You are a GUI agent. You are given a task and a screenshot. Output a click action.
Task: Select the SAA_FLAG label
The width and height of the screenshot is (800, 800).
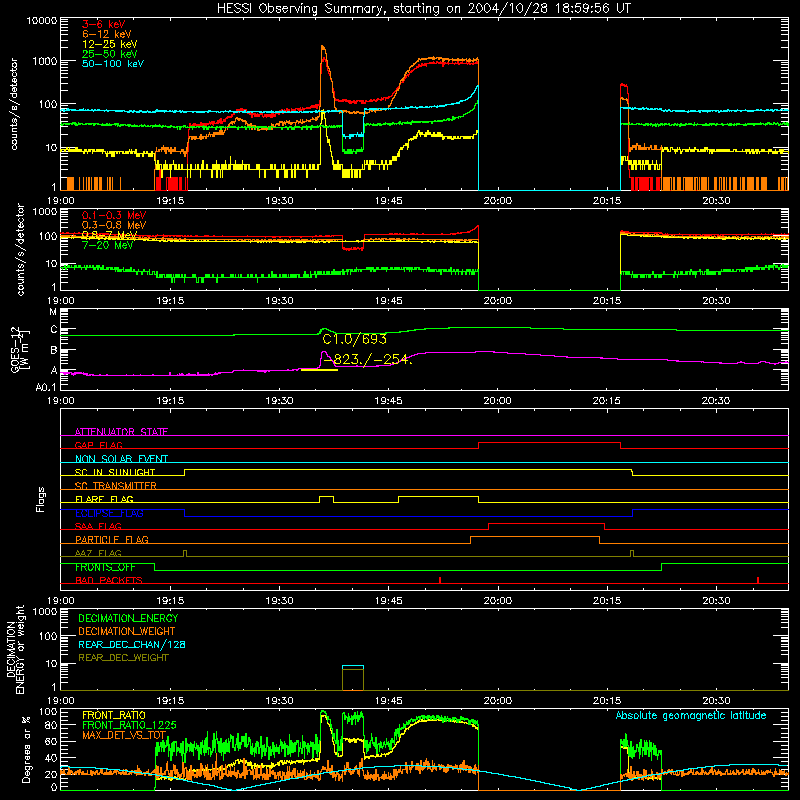pyautogui.click(x=98, y=526)
